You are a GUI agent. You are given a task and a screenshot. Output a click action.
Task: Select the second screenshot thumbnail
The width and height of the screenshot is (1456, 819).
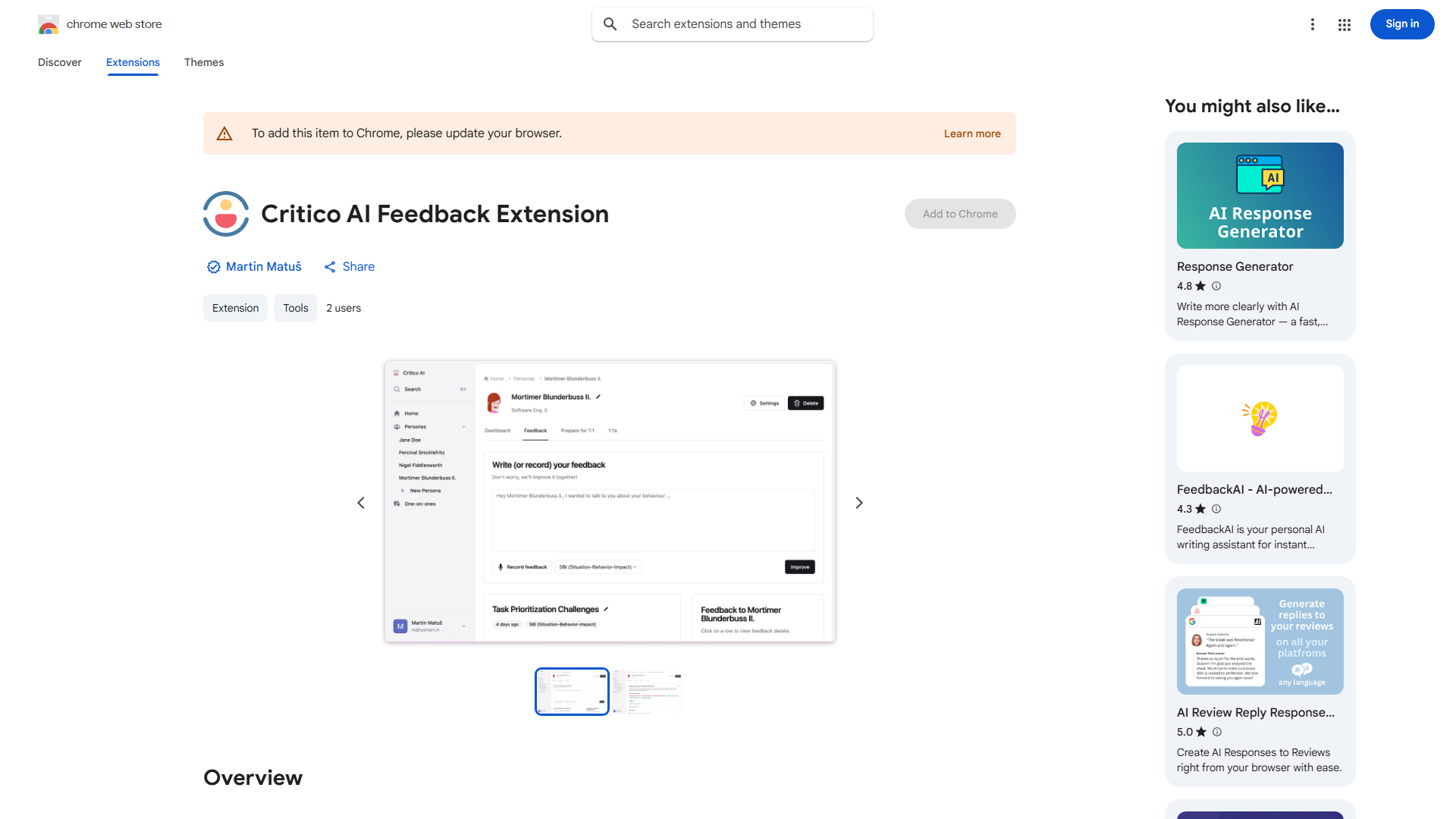click(x=647, y=691)
